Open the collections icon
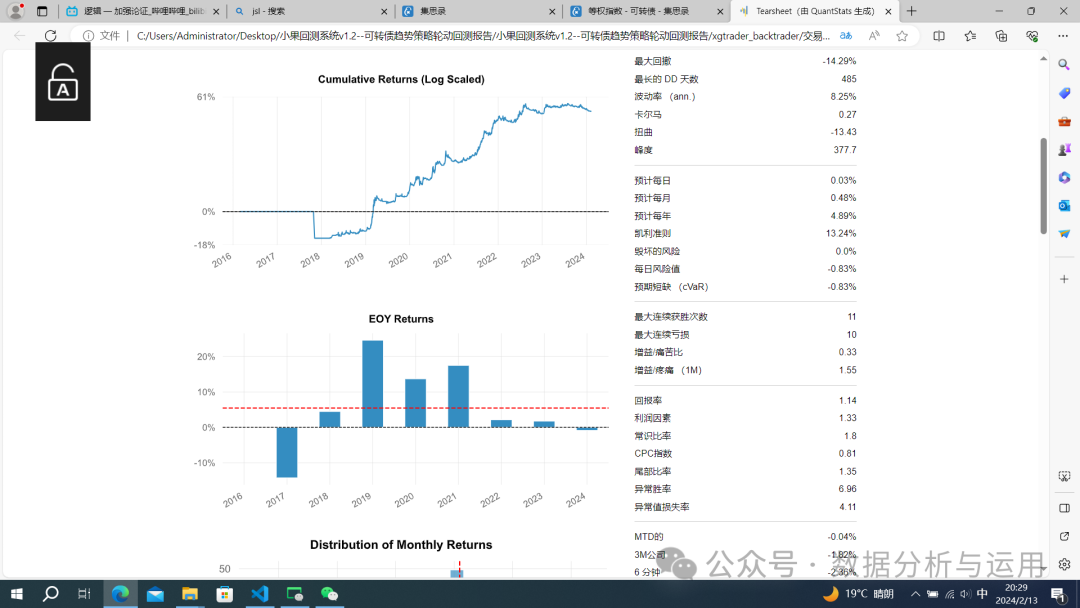The width and height of the screenshot is (1080, 608). [1001, 36]
